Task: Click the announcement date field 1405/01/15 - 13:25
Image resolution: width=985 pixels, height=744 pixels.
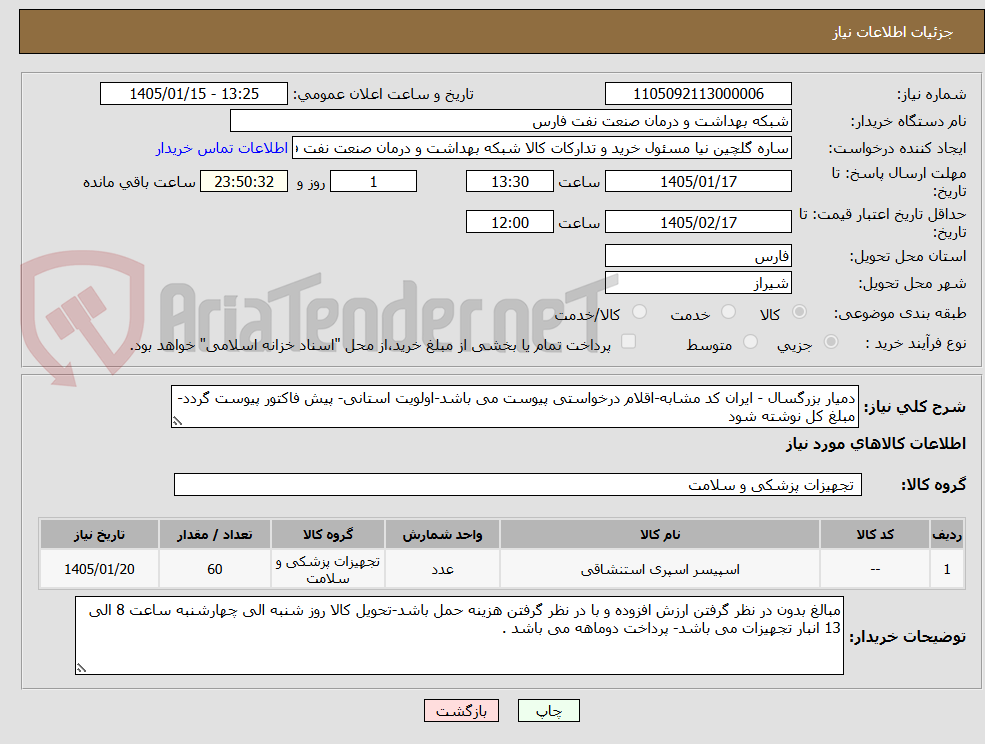Action: 193,94
